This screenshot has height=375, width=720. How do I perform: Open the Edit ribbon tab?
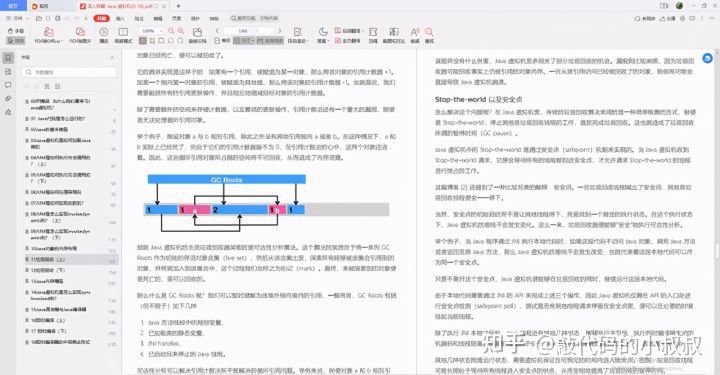pos(158,18)
